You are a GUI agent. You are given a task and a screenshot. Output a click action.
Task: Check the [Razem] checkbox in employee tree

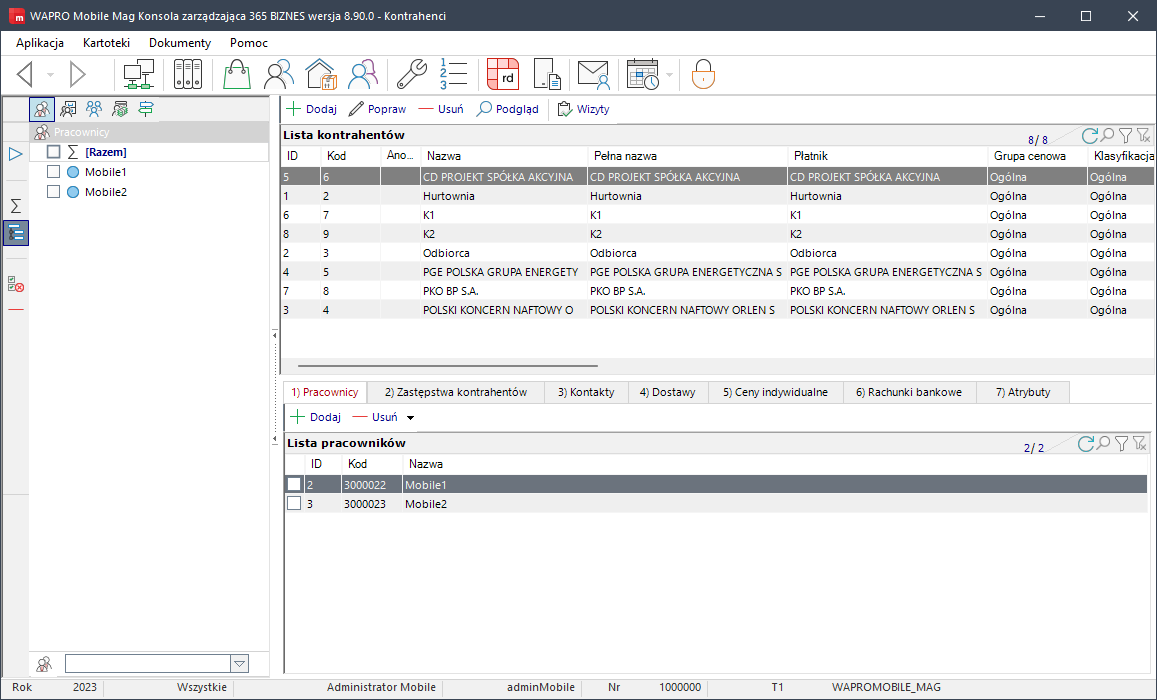53,152
